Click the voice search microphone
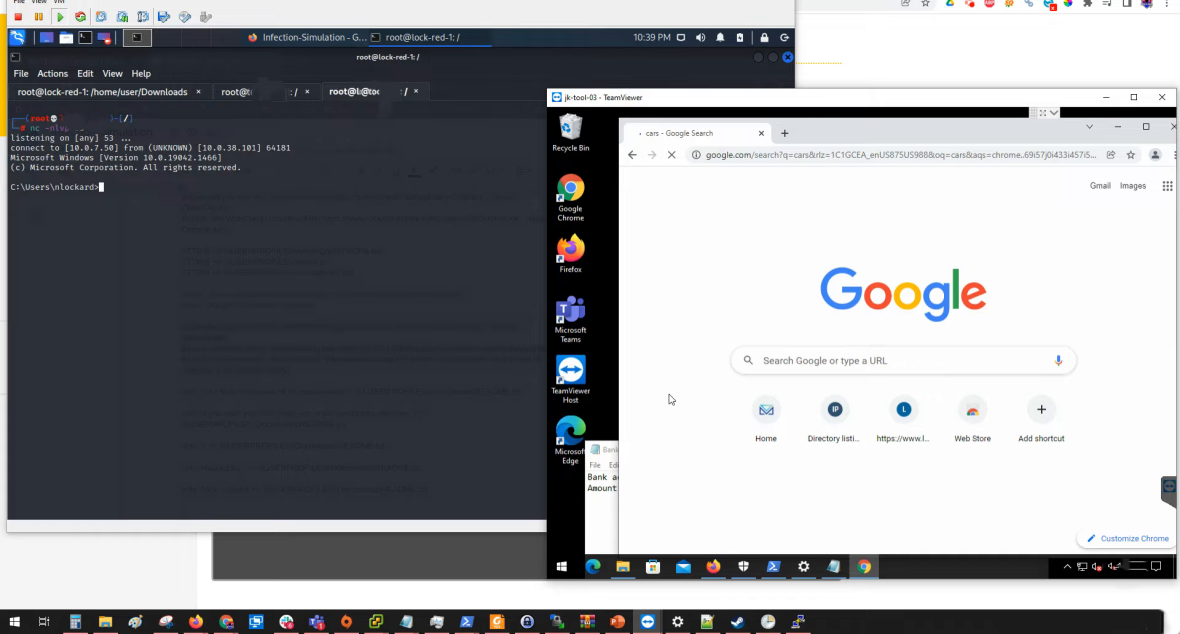1180x634 pixels. [1058, 361]
